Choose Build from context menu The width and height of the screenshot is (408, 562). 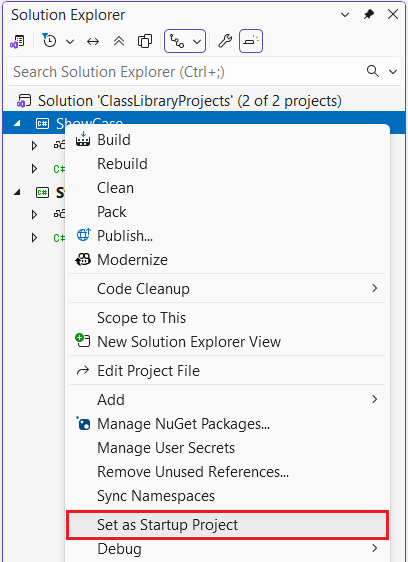228,140
